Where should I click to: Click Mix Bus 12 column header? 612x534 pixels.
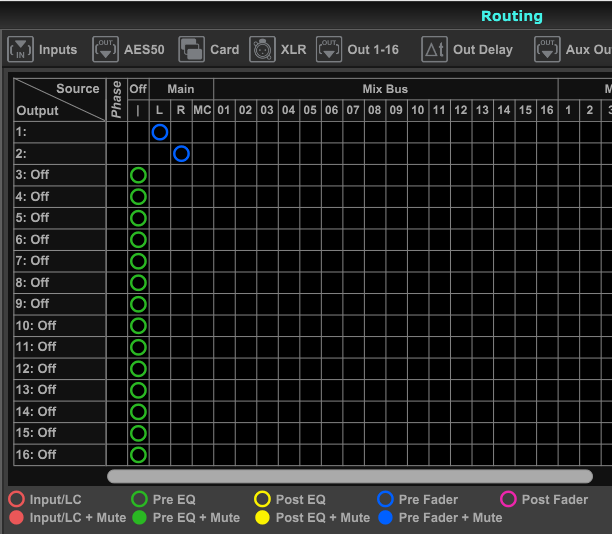click(461, 110)
